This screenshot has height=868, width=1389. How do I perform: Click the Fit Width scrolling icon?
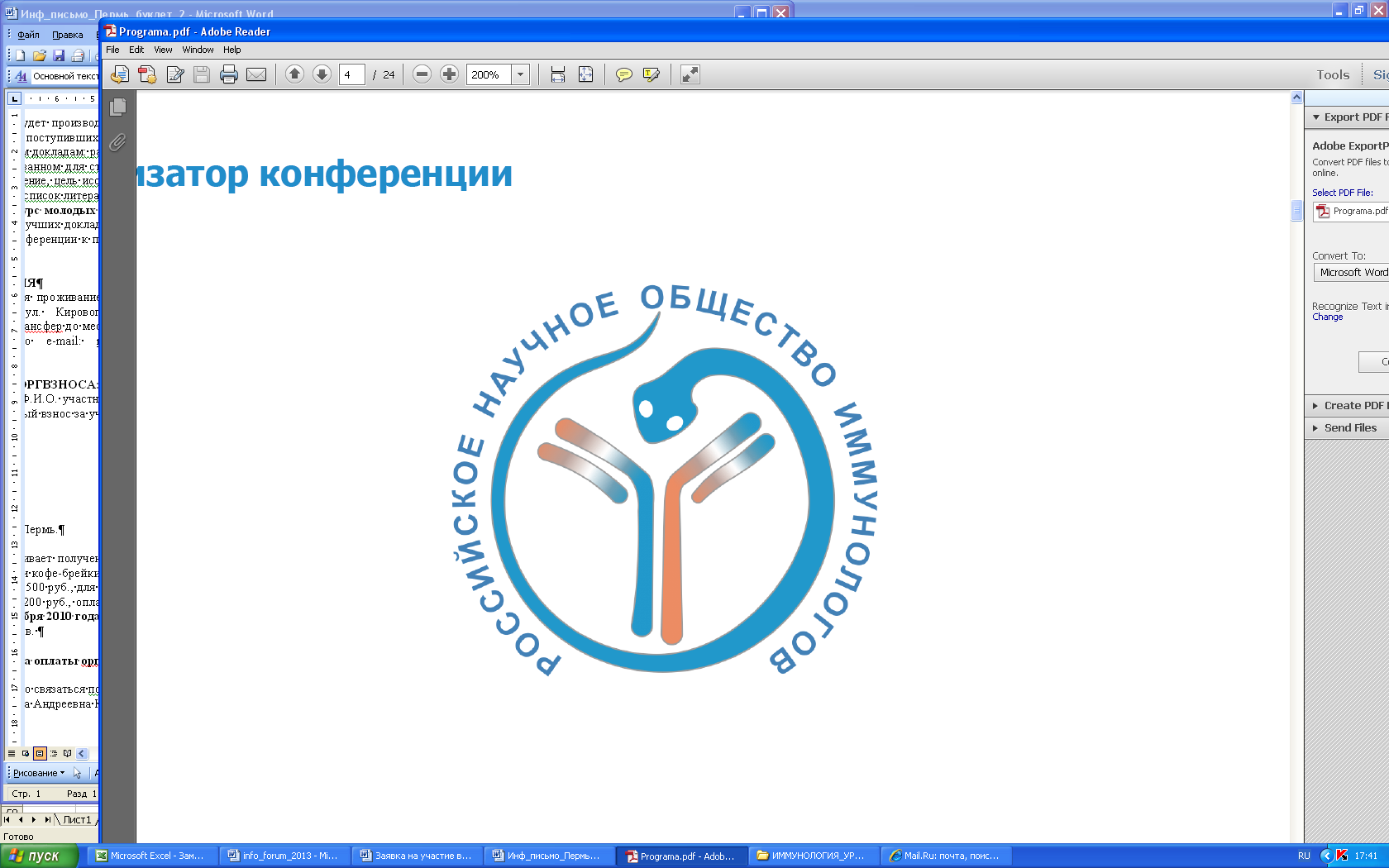558,74
